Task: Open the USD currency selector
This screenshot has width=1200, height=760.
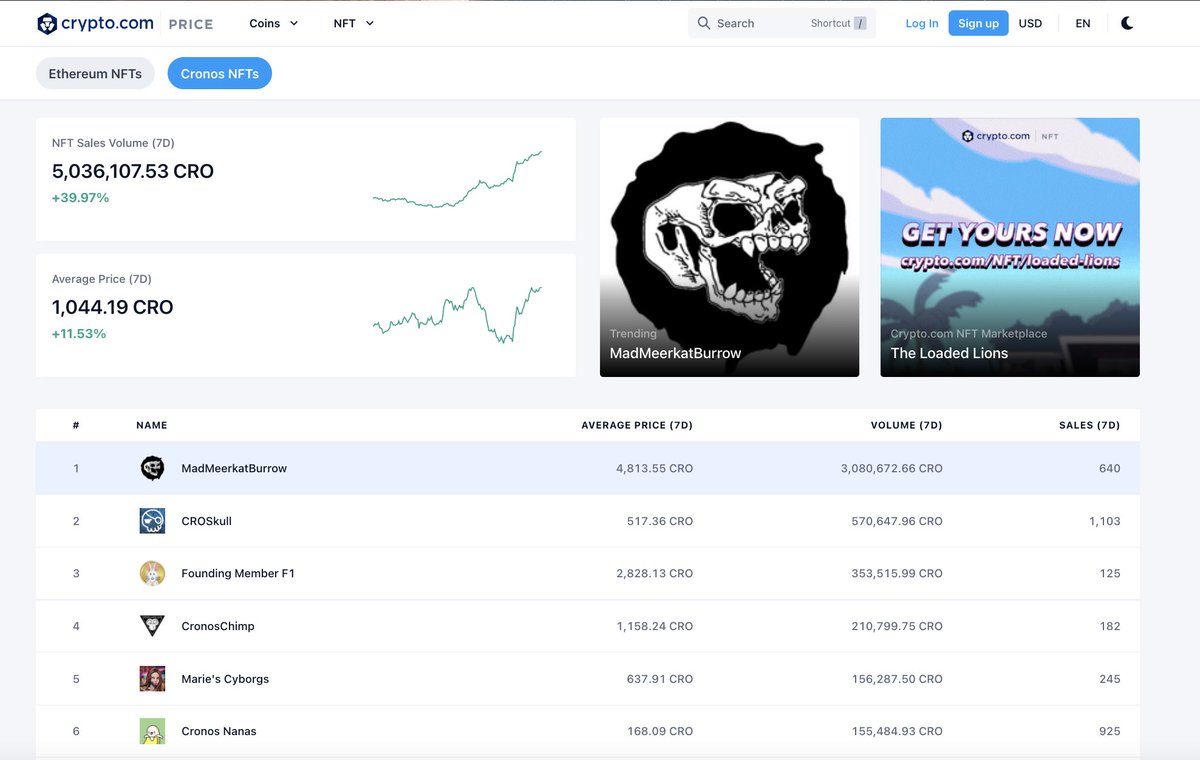Action: (x=1030, y=23)
